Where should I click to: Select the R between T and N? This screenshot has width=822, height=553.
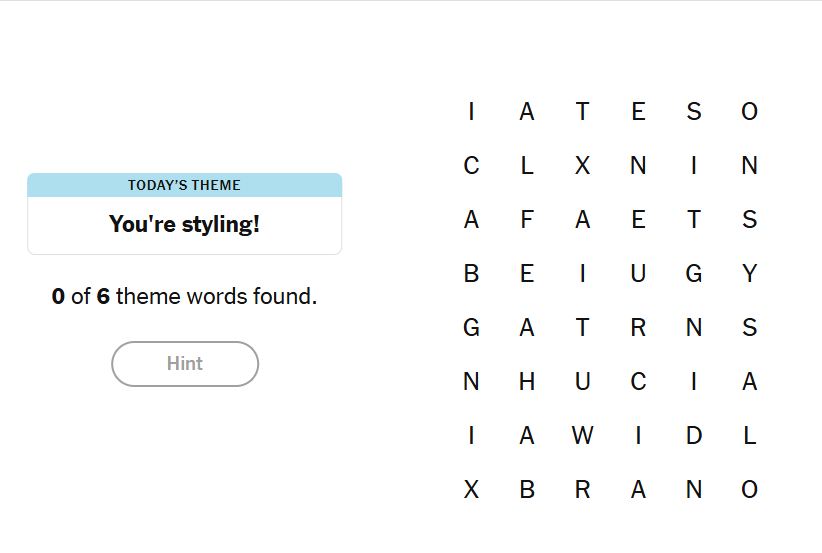coord(638,328)
